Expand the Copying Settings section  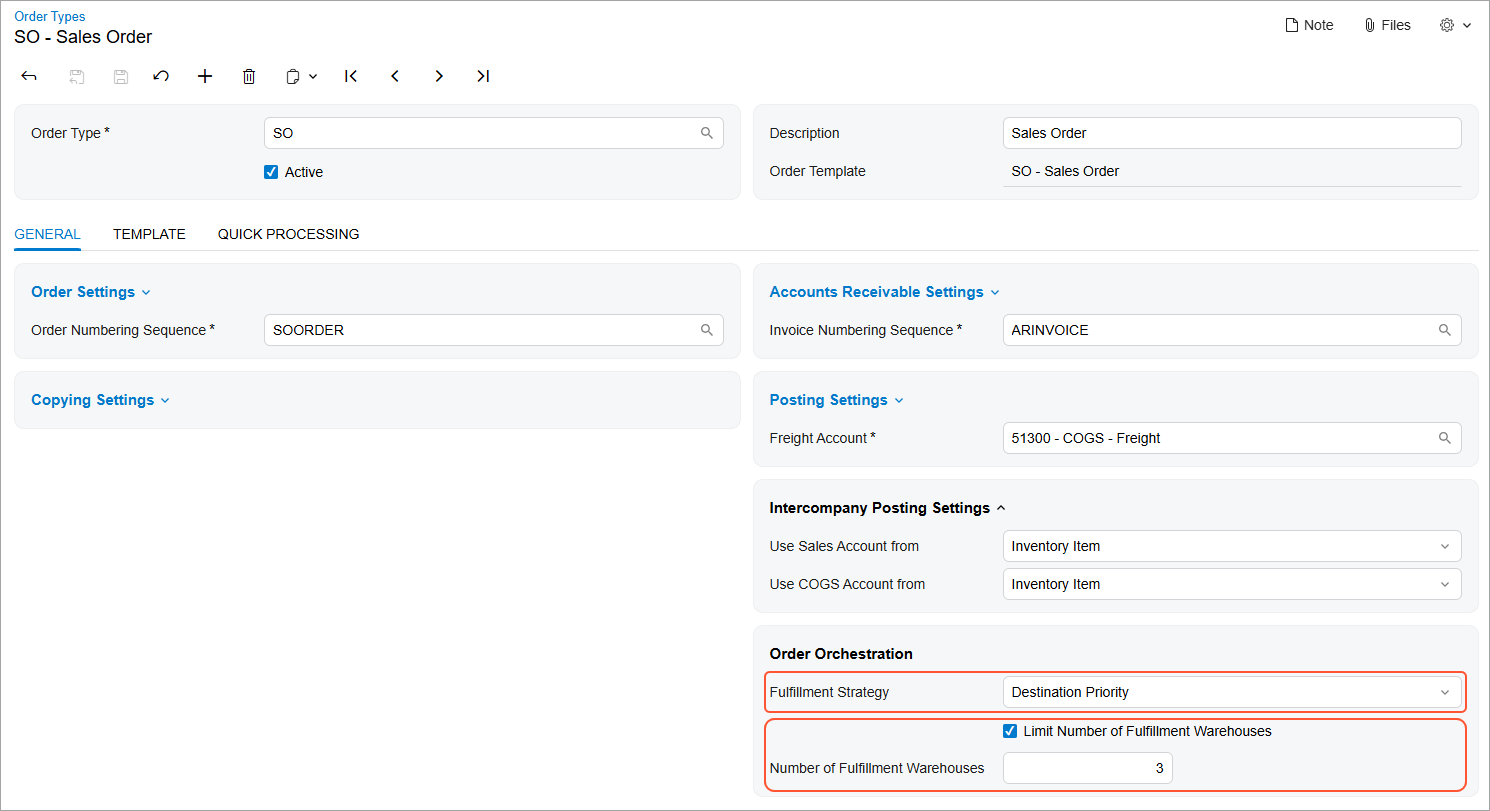(x=100, y=400)
